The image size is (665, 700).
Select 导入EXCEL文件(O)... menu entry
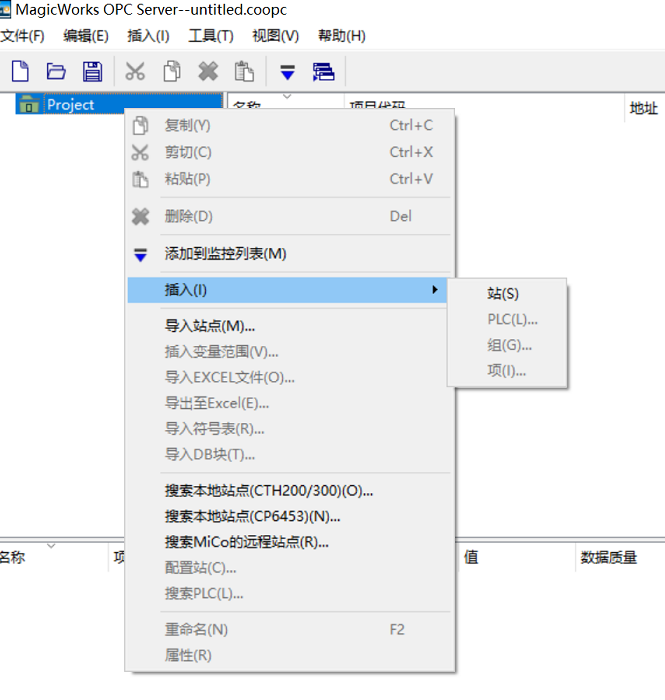point(289,378)
